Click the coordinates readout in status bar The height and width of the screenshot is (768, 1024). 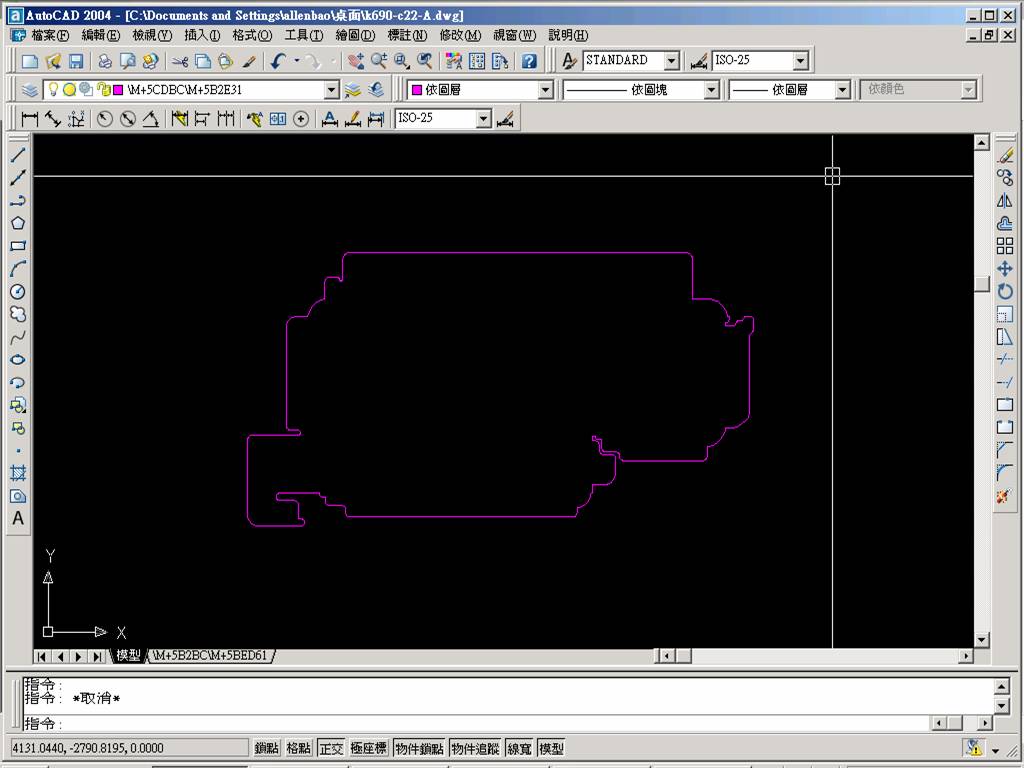129,748
